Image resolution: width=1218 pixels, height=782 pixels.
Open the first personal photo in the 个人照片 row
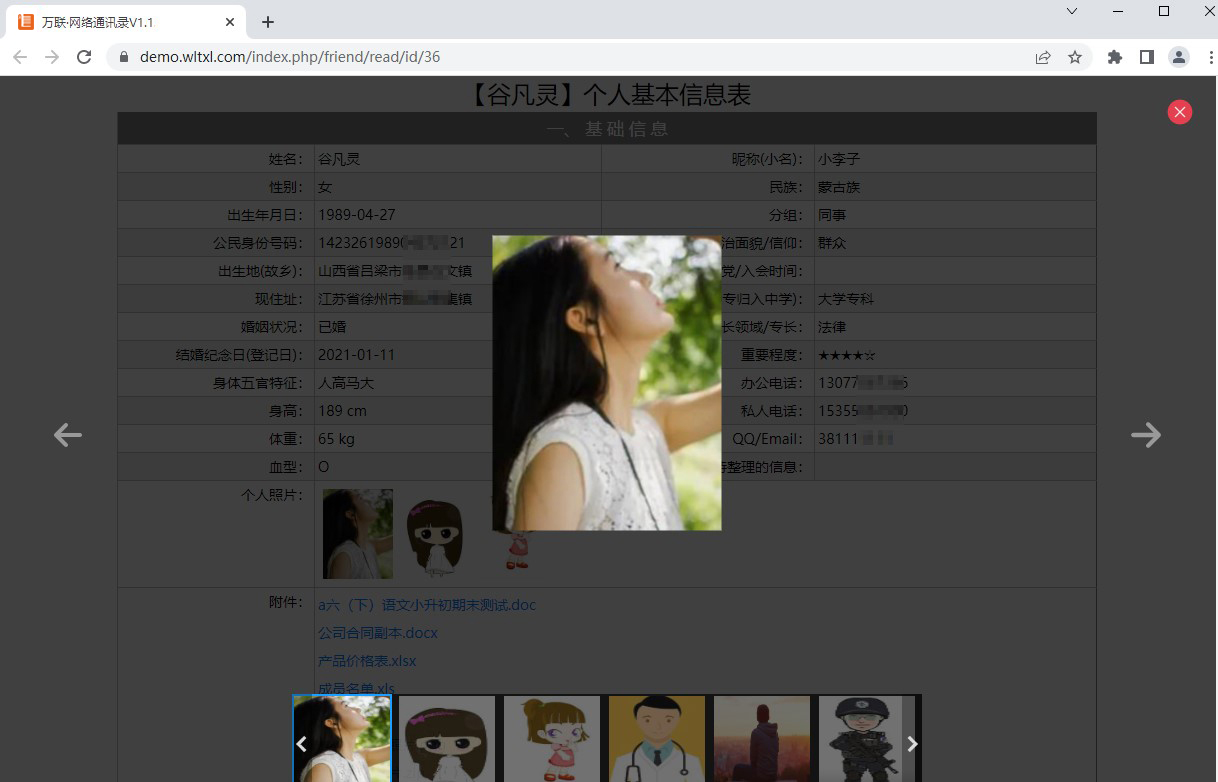(x=358, y=534)
